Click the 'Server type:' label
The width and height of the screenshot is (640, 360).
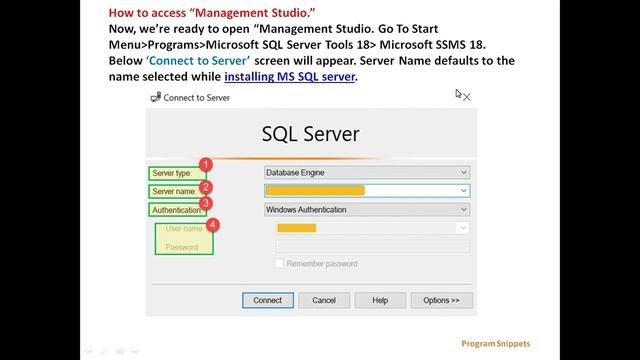[x=172, y=173]
